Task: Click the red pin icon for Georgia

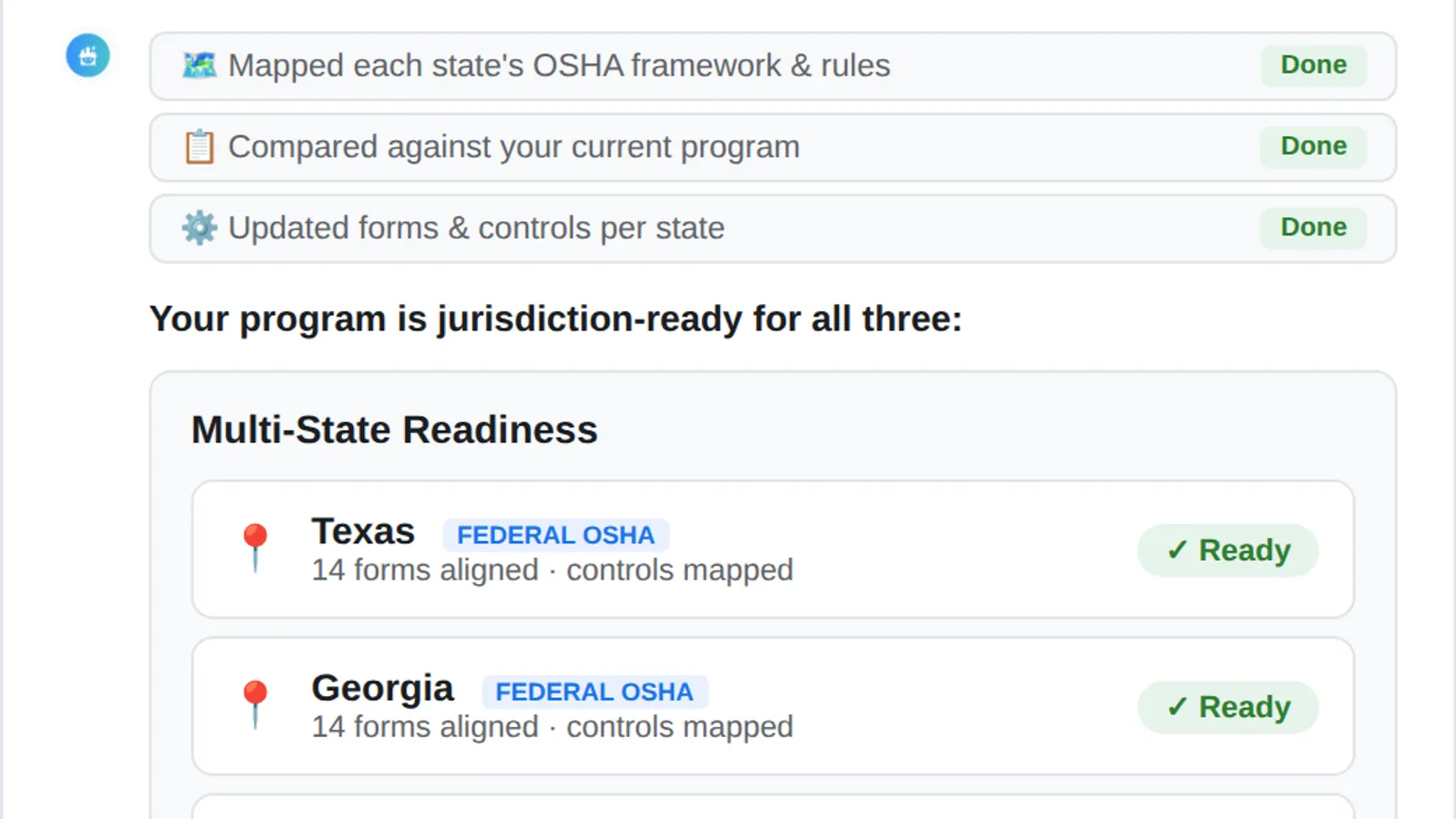Action: tap(255, 705)
